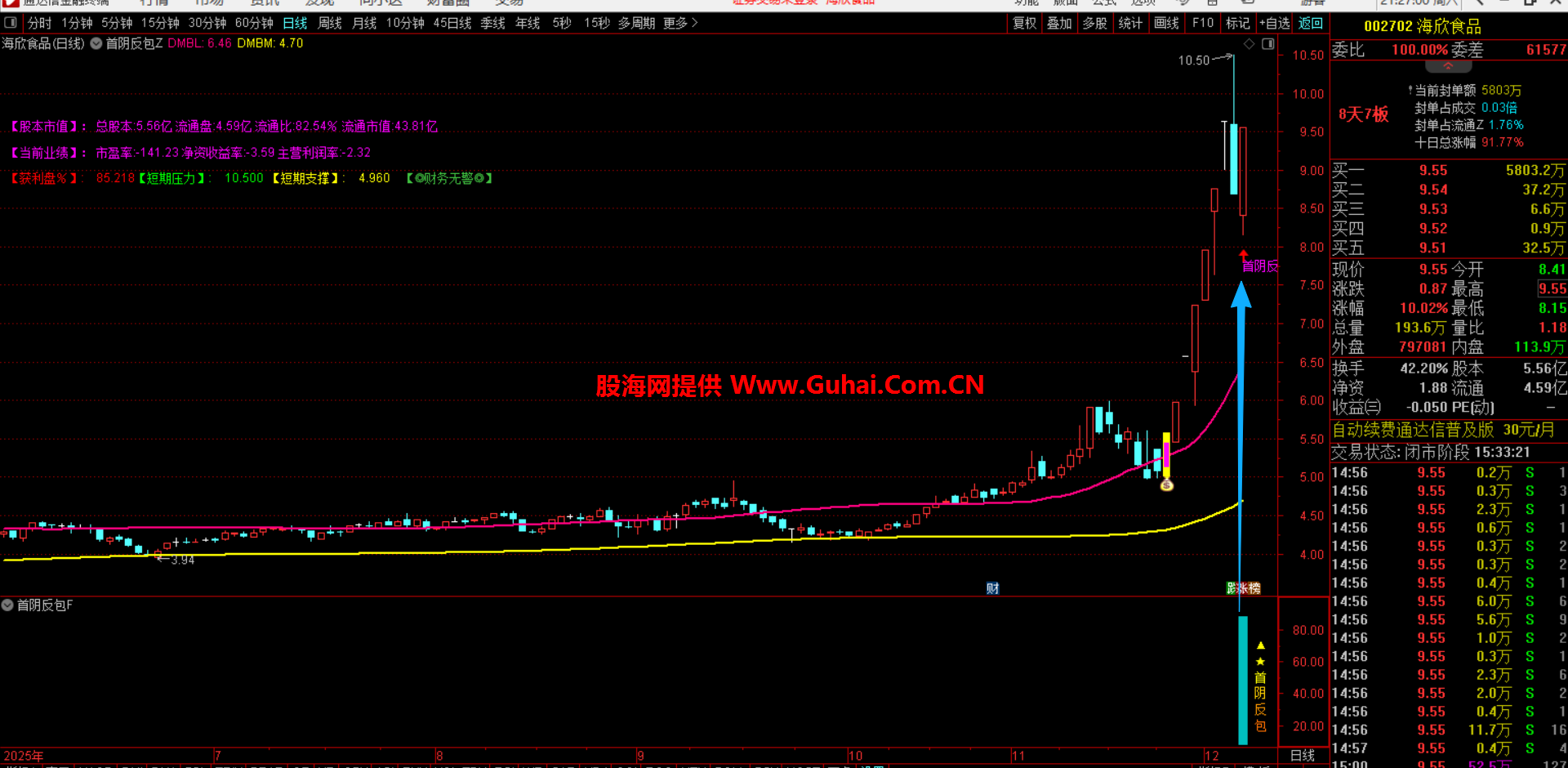Click the 十日总涨幅 91.77% text
This screenshot has height=768, width=1568.
coord(1469,142)
